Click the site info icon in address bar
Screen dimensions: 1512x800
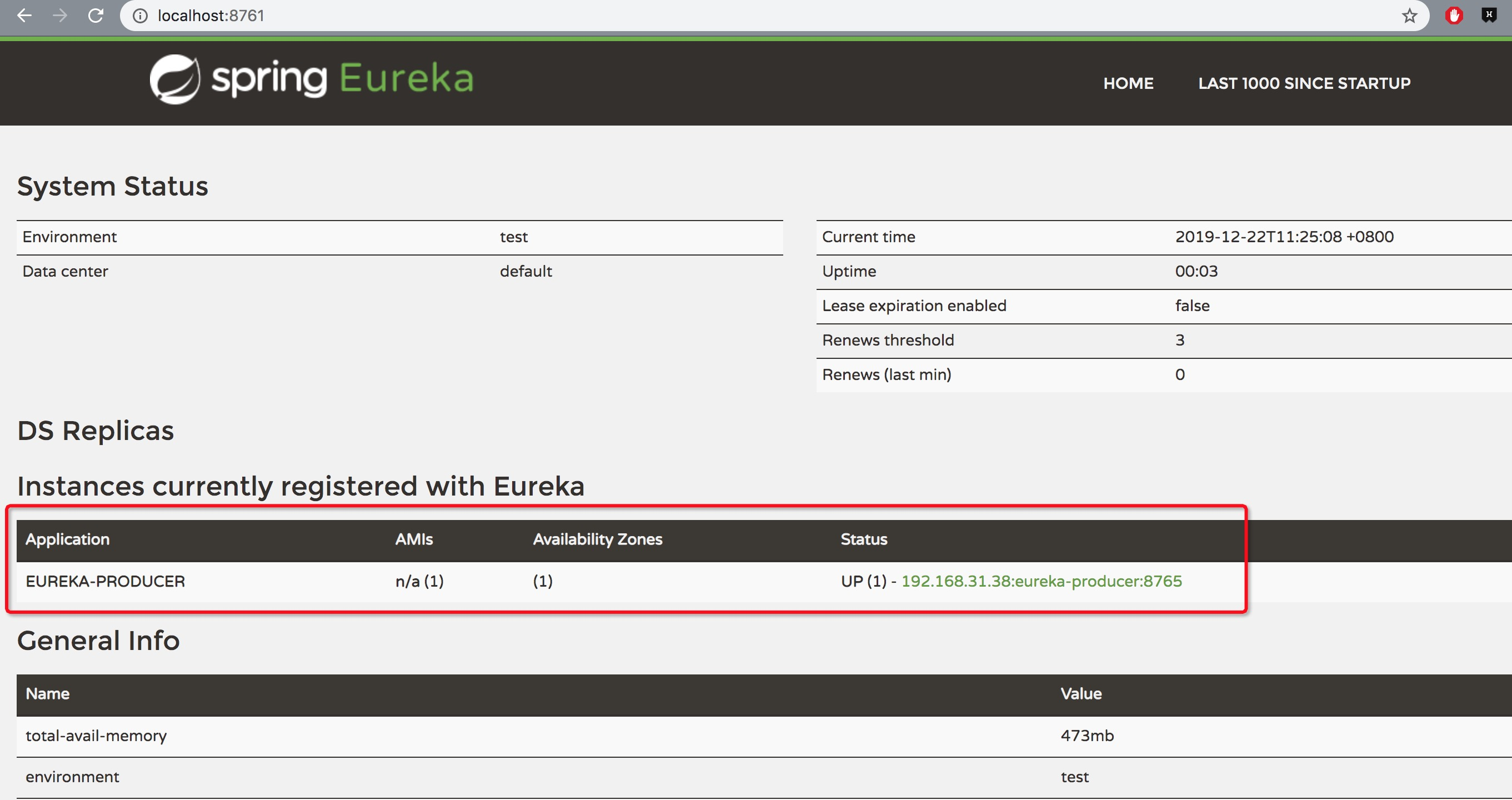point(139,16)
